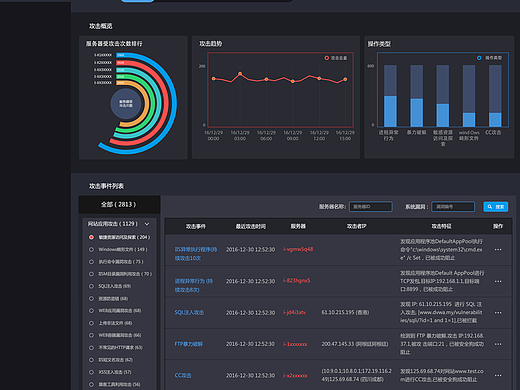This screenshot has width=520, height=390.
Task: Click the 进程异常行为 bar in 操作类型 chart
Action: click(390, 111)
